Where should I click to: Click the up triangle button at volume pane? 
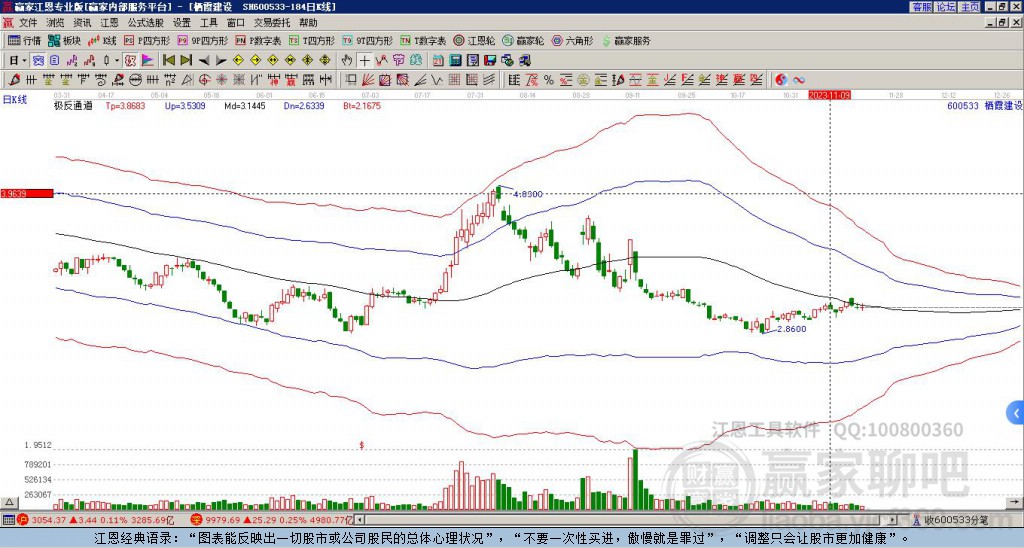tap(9, 502)
